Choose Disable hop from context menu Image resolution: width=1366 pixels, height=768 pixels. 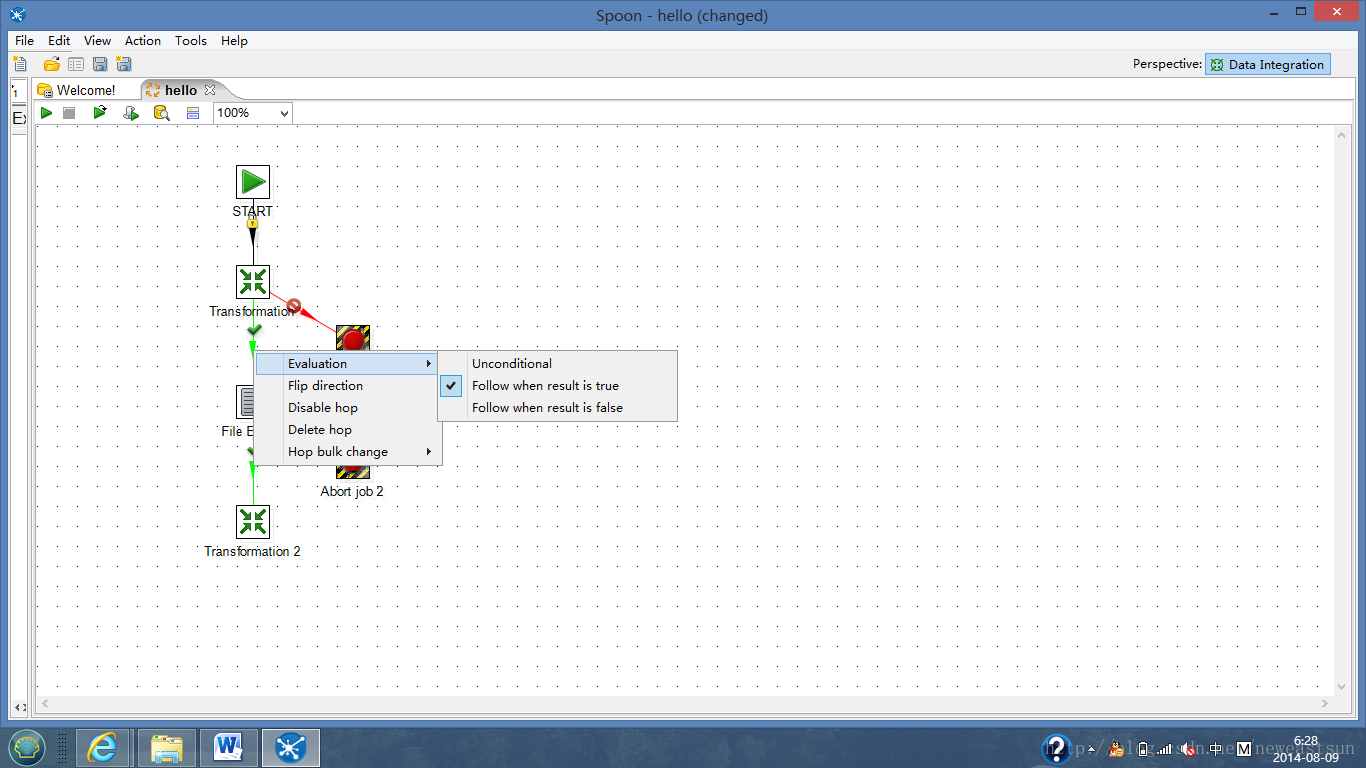tap(347, 408)
